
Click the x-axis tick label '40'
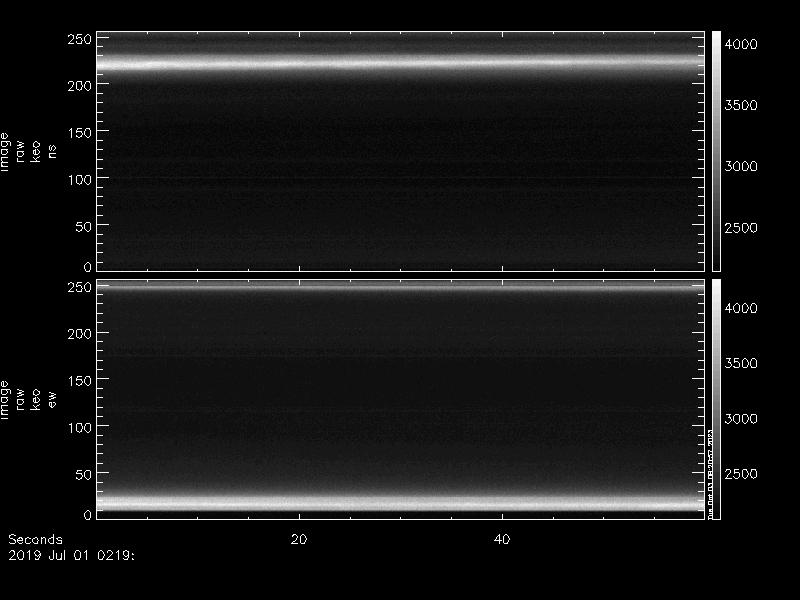coord(502,539)
